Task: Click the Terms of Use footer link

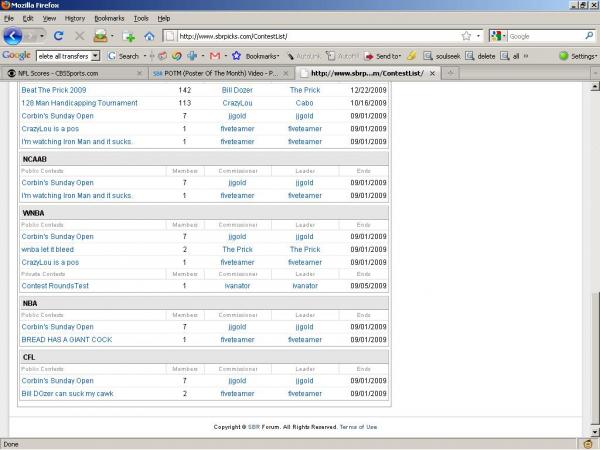Action: click(x=358, y=427)
